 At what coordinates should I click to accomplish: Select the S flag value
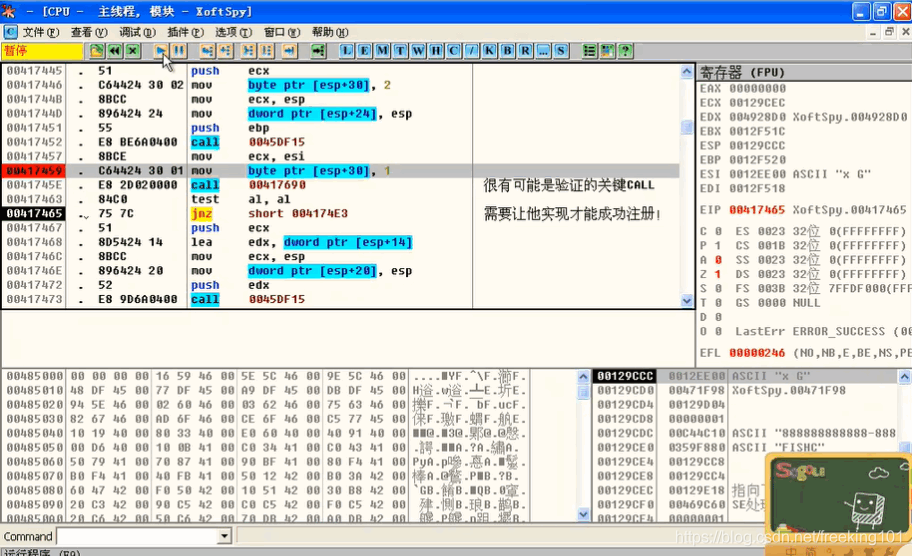(718, 288)
